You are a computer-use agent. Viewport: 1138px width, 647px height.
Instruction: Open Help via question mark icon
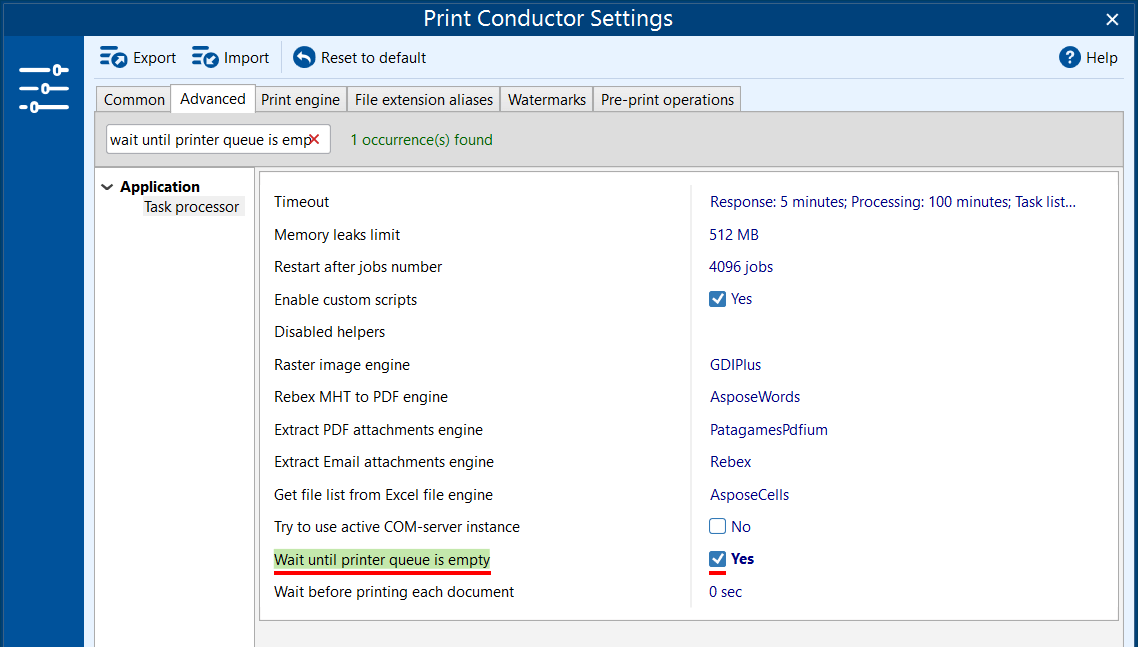pos(1069,58)
